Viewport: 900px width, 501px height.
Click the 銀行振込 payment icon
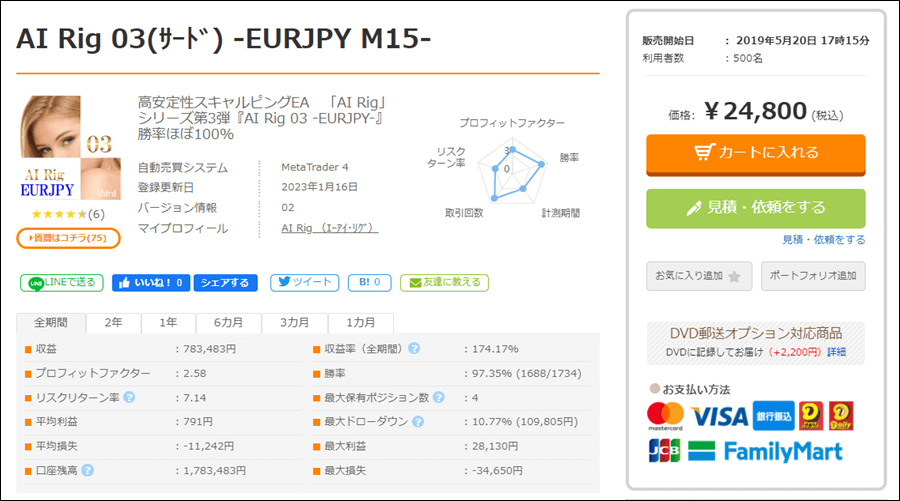(774, 416)
